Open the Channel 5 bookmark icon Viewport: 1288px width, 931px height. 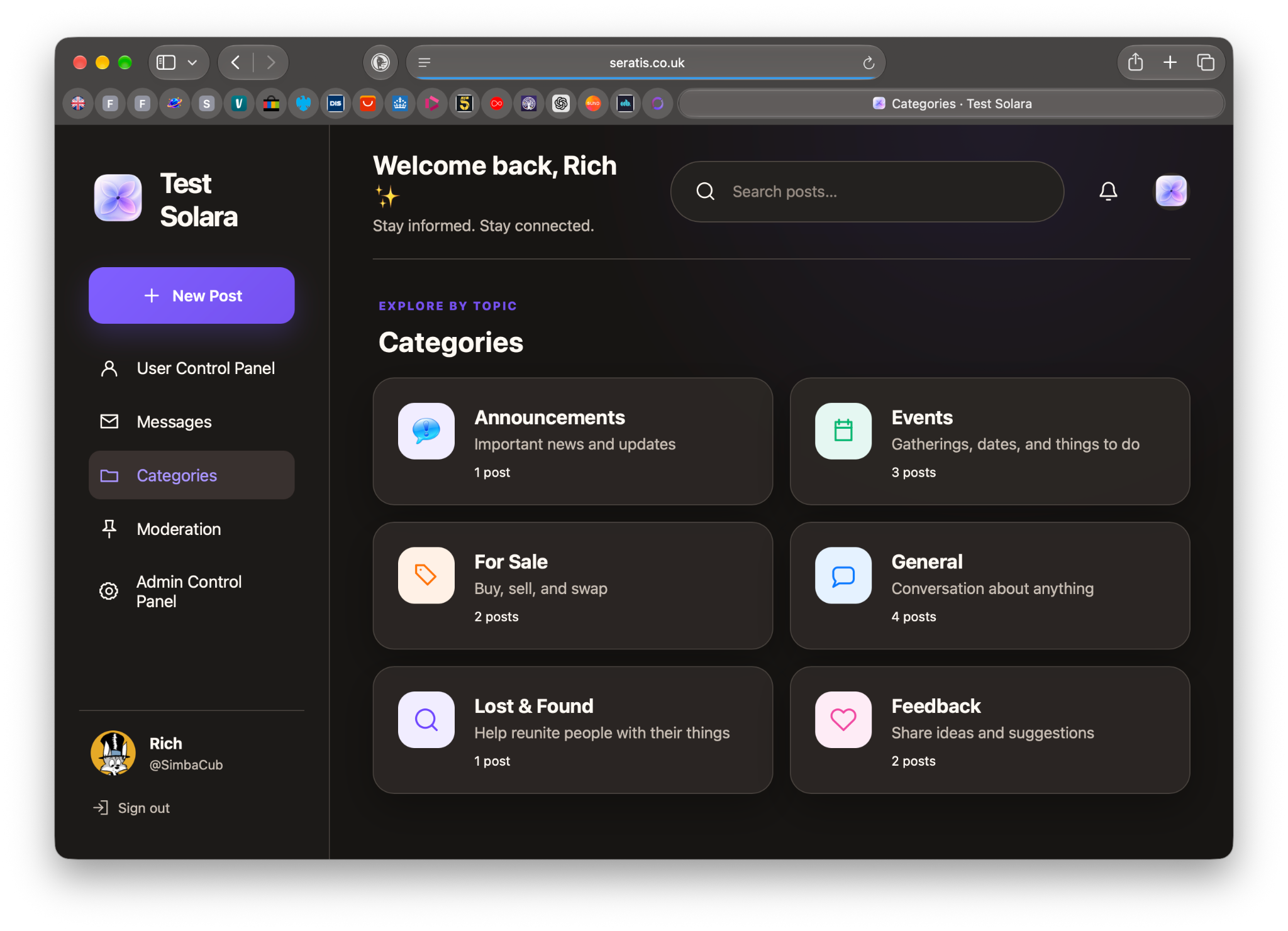[464, 103]
